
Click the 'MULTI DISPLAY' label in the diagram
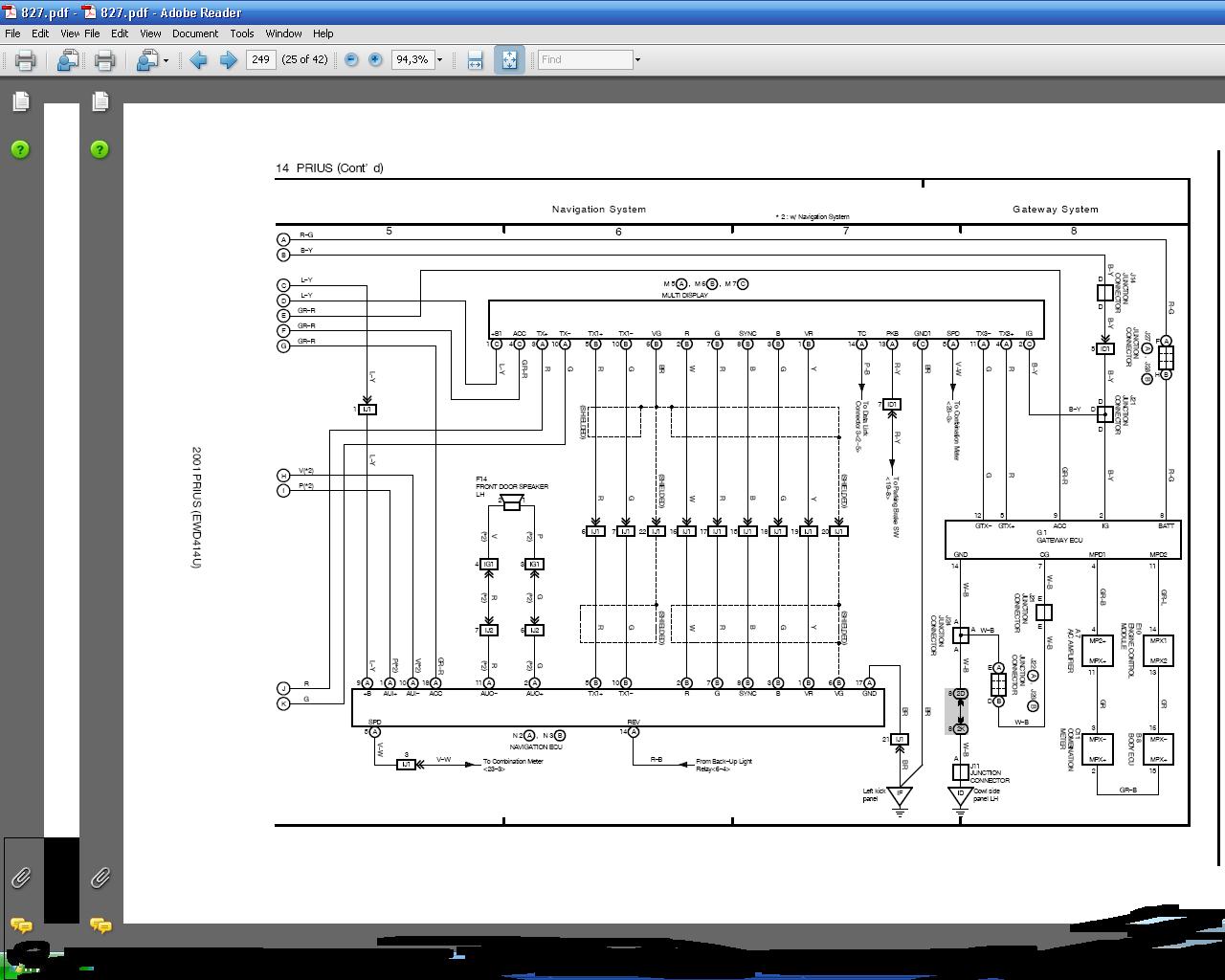[685, 296]
